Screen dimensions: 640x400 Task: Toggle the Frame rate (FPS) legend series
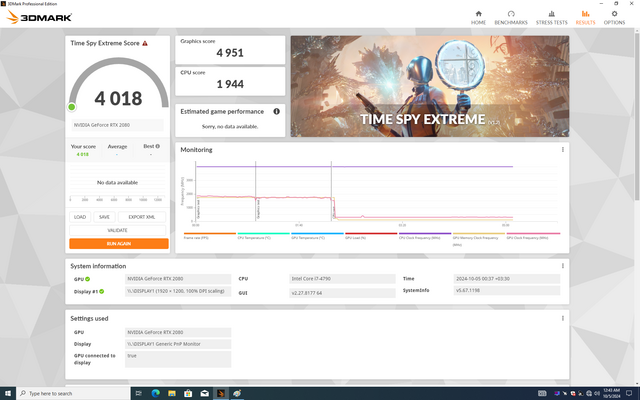tap(202, 238)
